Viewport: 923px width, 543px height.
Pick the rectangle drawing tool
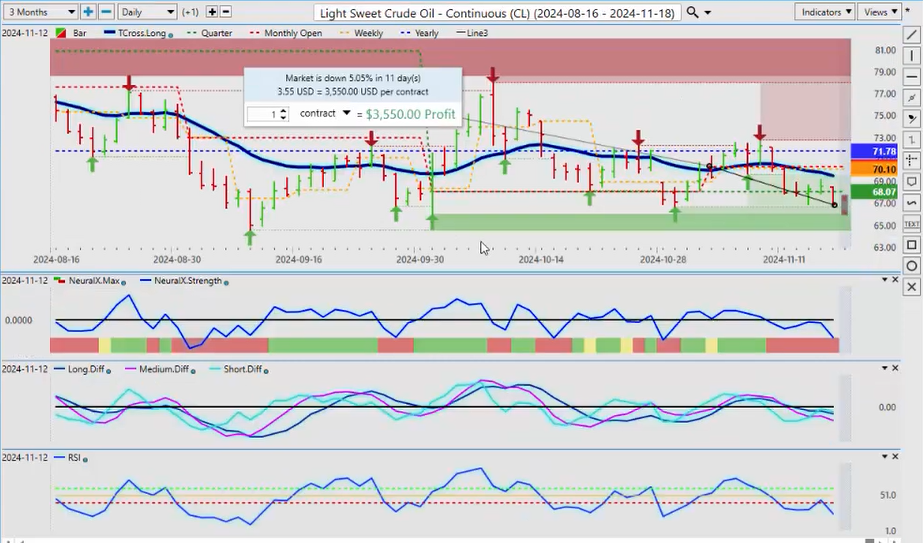point(911,245)
